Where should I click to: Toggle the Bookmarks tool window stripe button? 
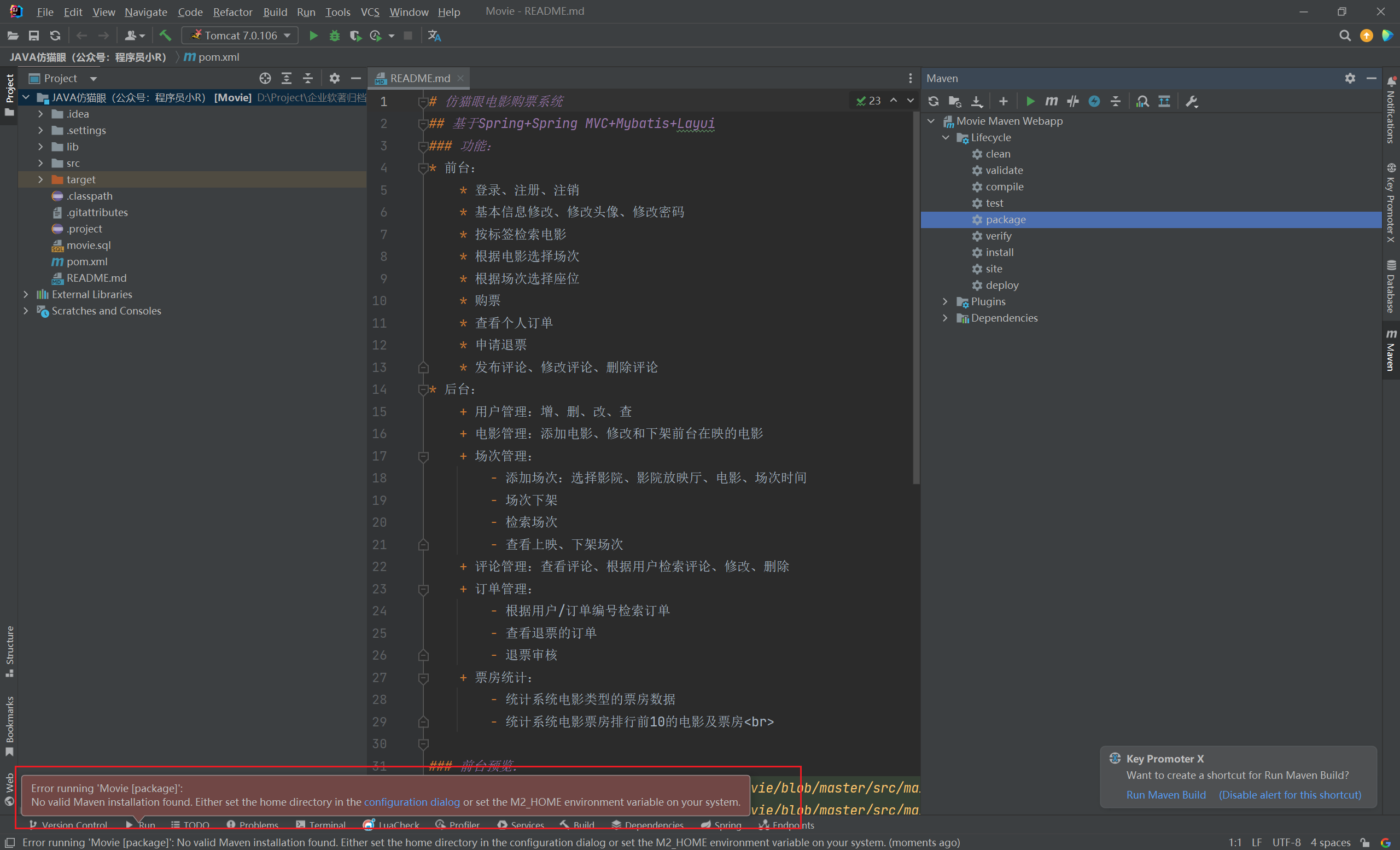coord(9,726)
